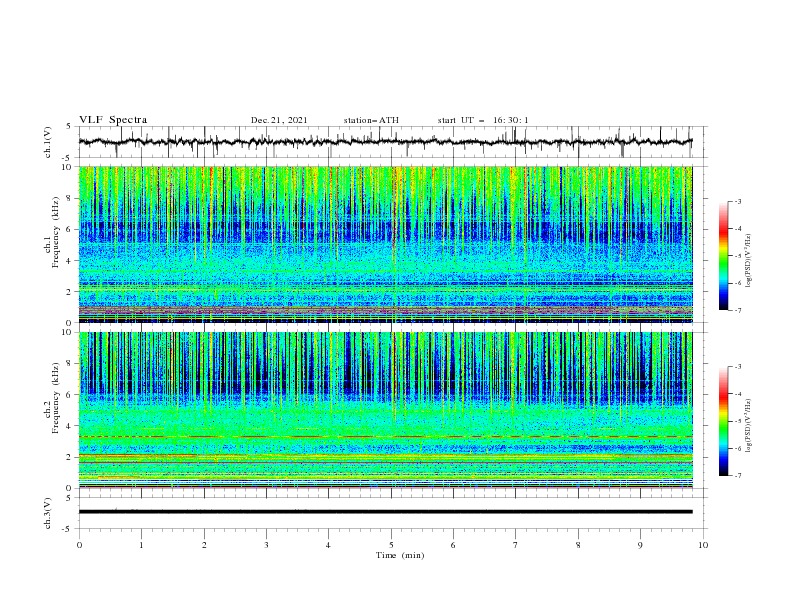Click the ch.2 spectrogram panel
The height and width of the screenshot is (612, 792).
(x=385, y=410)
